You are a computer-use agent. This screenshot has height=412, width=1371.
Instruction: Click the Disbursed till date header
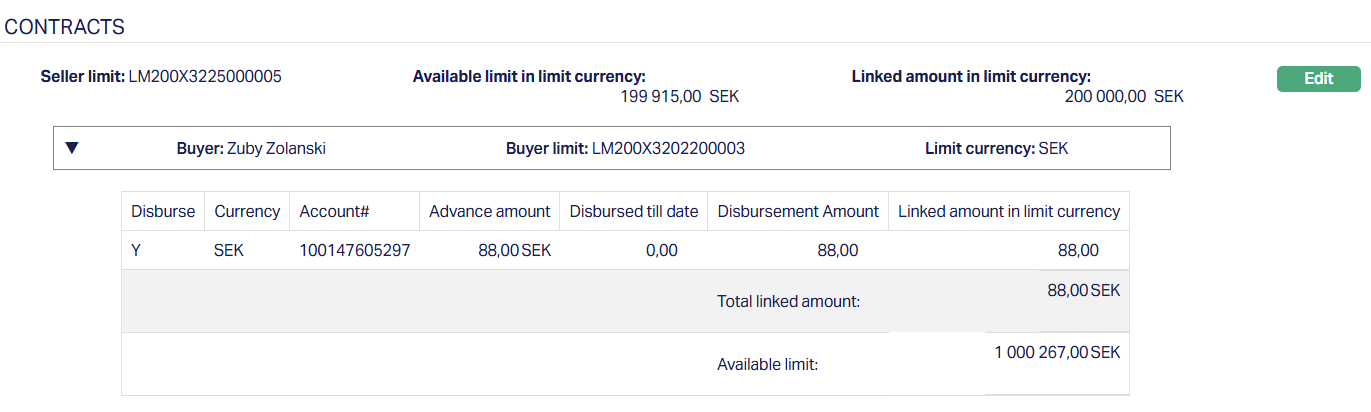pos(633,212)
